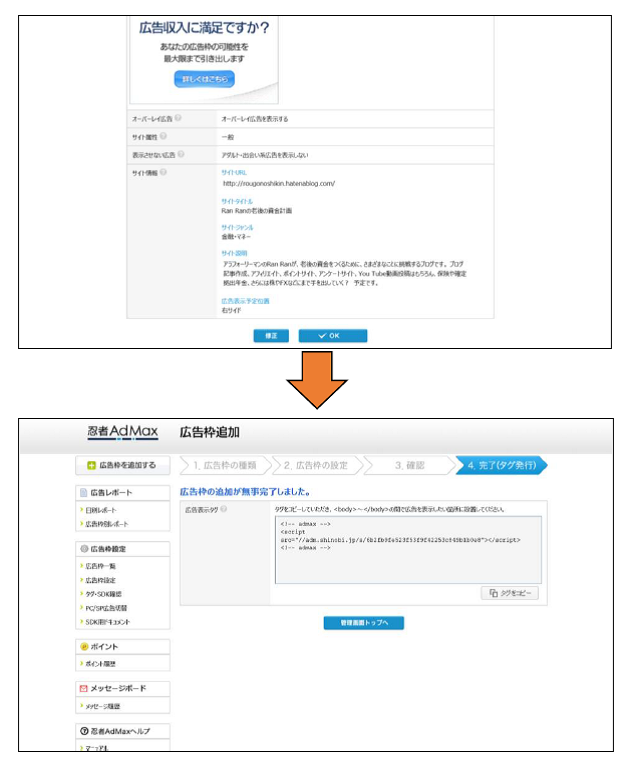
Task: Click the site URL http://rougonoshikin.hatenablog.com/
Action: coord(279,183)
